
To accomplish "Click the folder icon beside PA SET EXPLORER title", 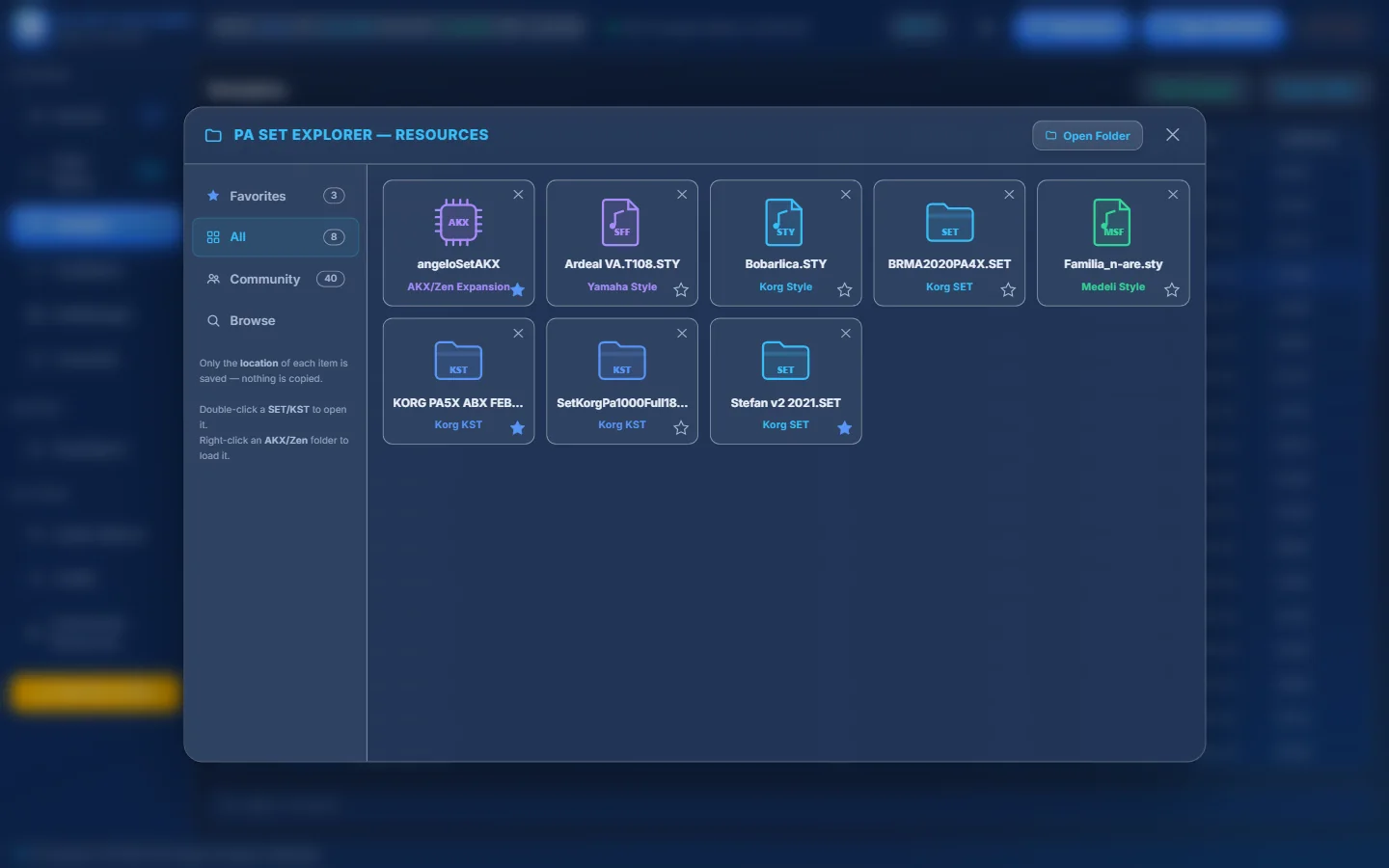I will pyautogui.click(x=213, y=136).
